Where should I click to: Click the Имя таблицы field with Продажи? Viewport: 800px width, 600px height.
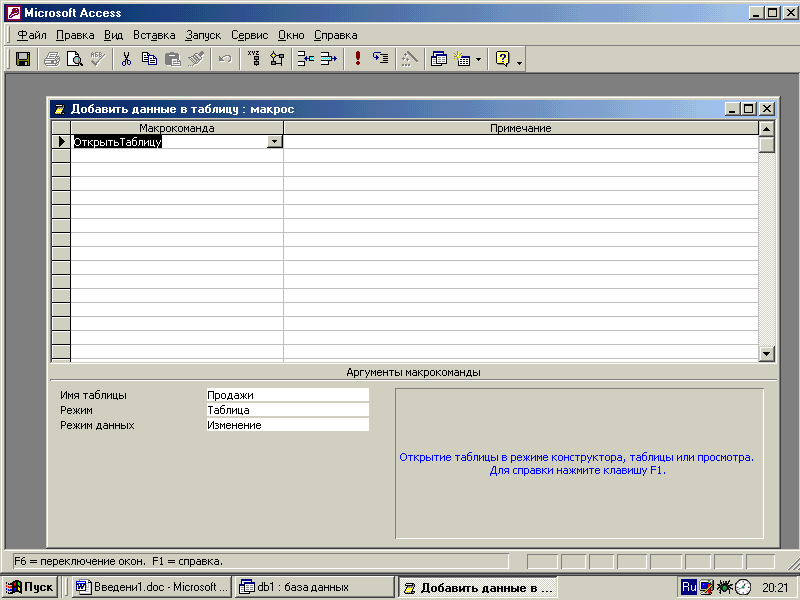[x=287, y=395]
